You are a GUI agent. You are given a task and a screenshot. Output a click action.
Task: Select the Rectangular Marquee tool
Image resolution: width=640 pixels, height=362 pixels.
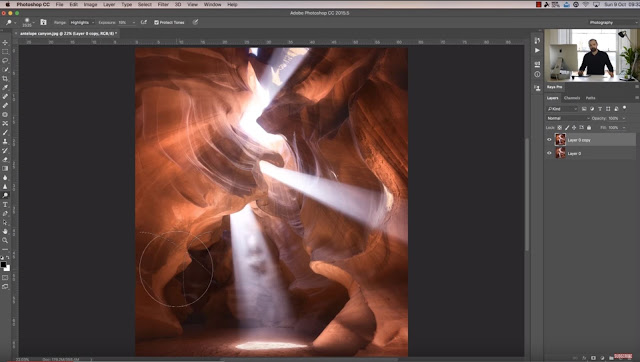click(5, 51)
